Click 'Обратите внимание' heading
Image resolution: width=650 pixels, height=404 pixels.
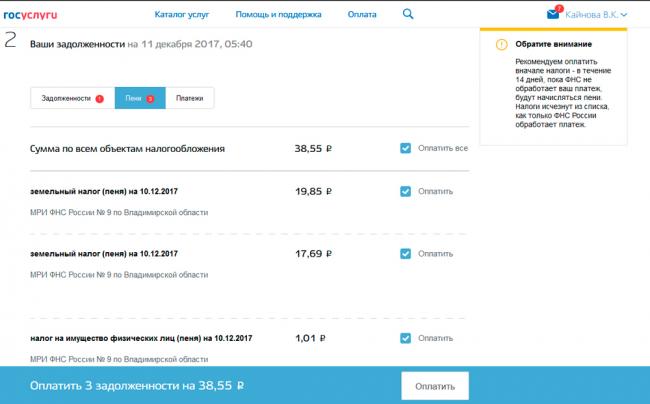pos(553,44)
